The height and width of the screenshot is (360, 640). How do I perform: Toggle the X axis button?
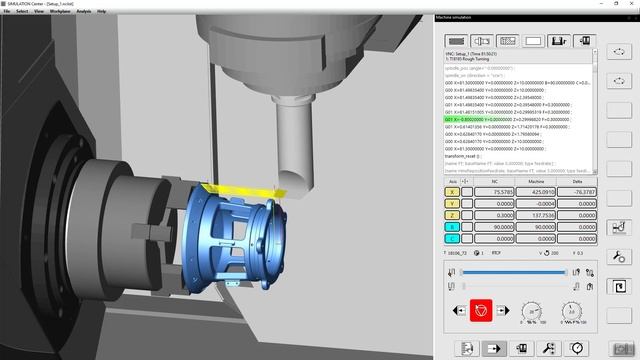[x=452, y=192]
